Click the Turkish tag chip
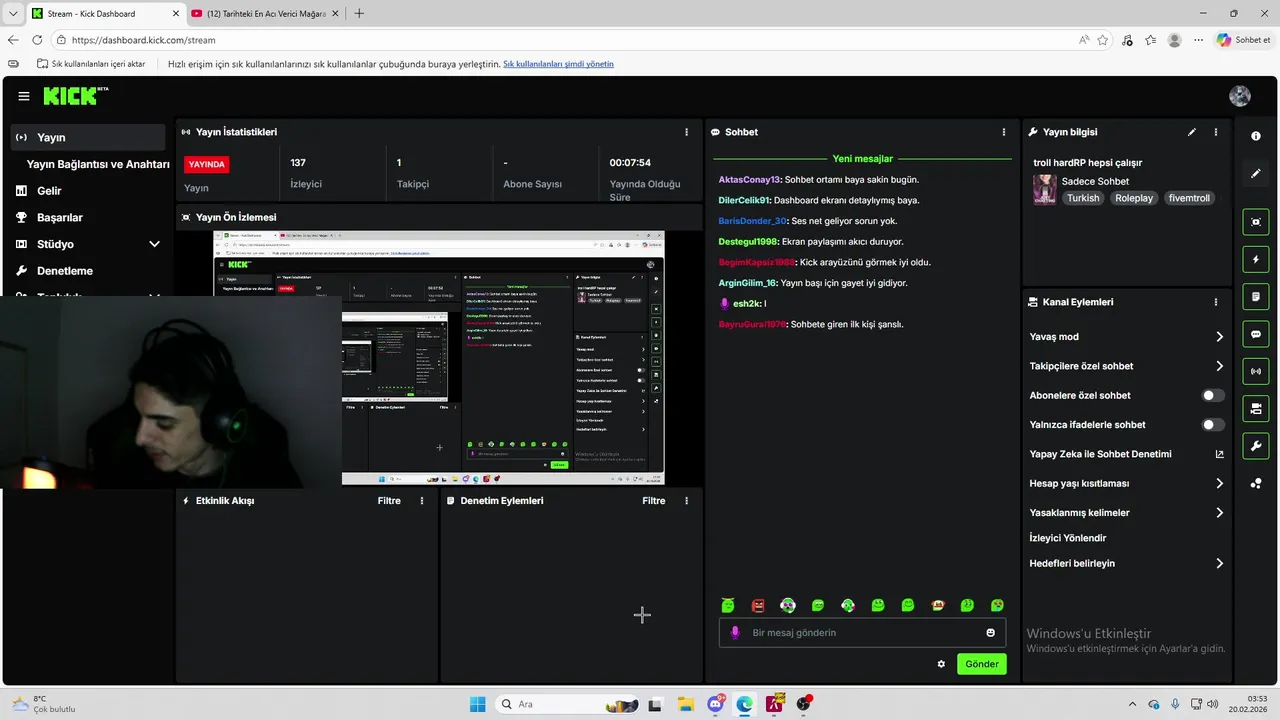Viewport: 1280px width, 720px height. pos(1083,198)
